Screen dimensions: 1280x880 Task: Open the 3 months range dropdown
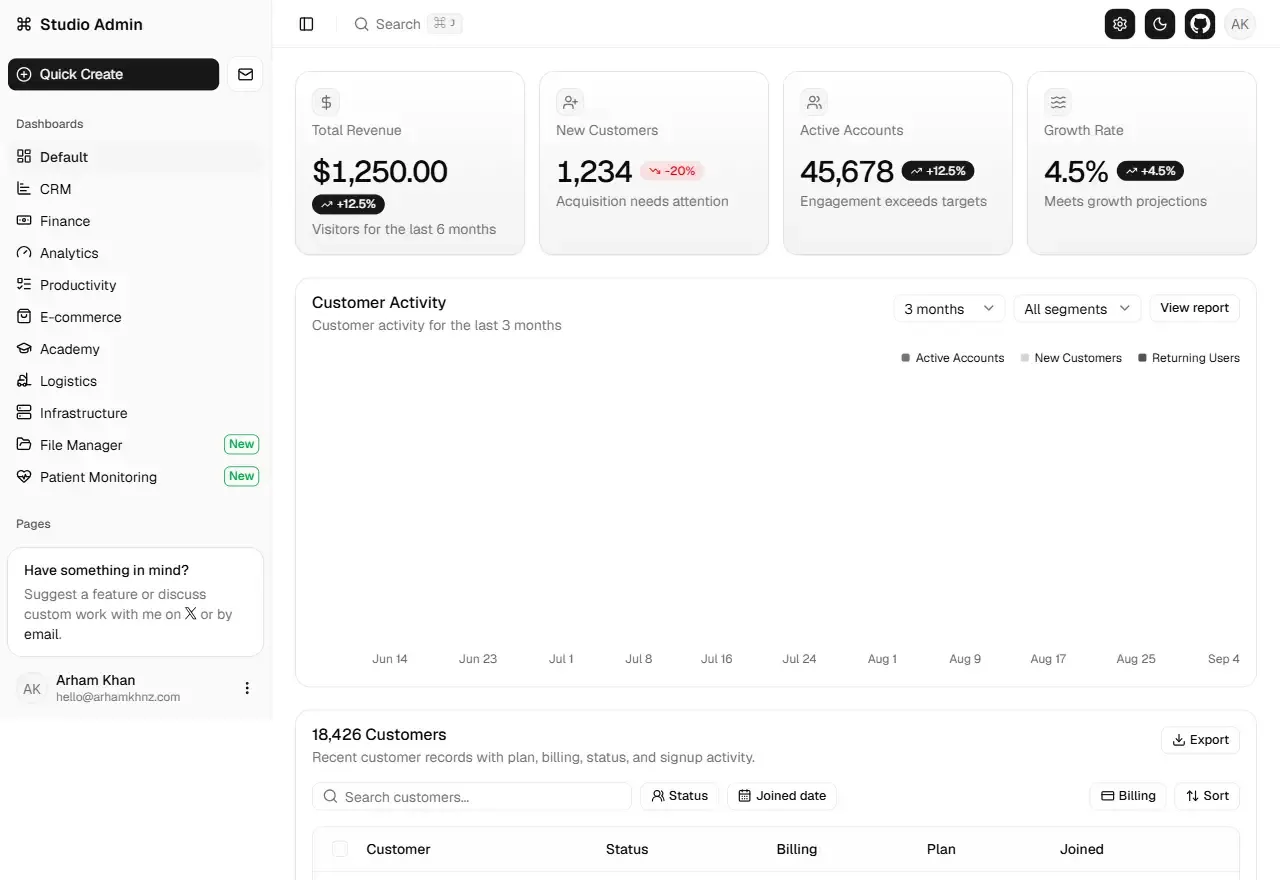click(x=949, y=309)
